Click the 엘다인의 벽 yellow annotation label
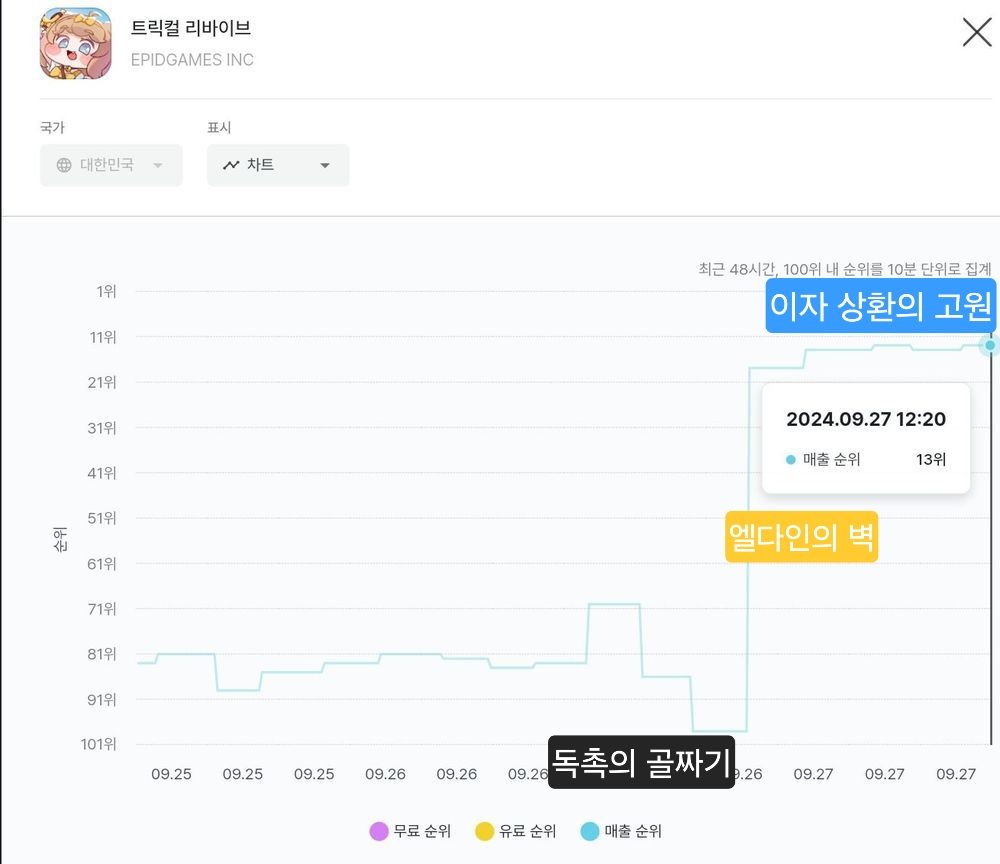 (x=802, y=536)
